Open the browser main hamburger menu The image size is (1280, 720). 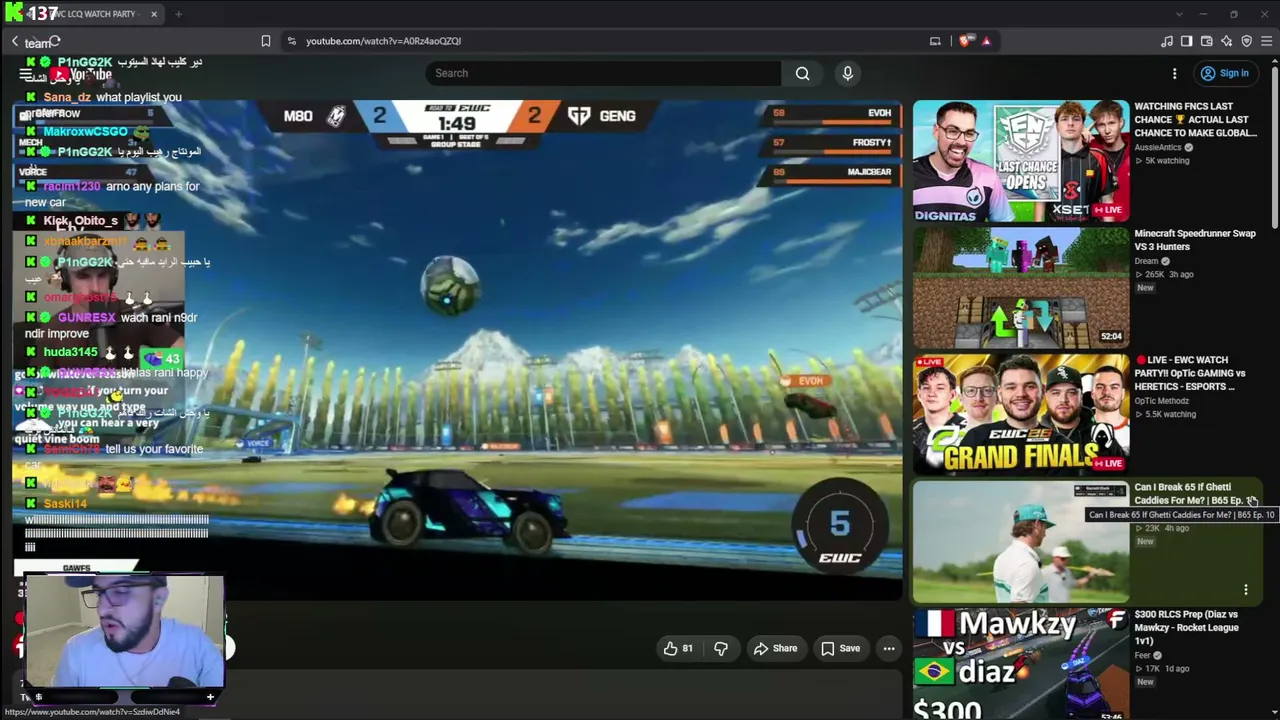click(x=1267, y=41)
